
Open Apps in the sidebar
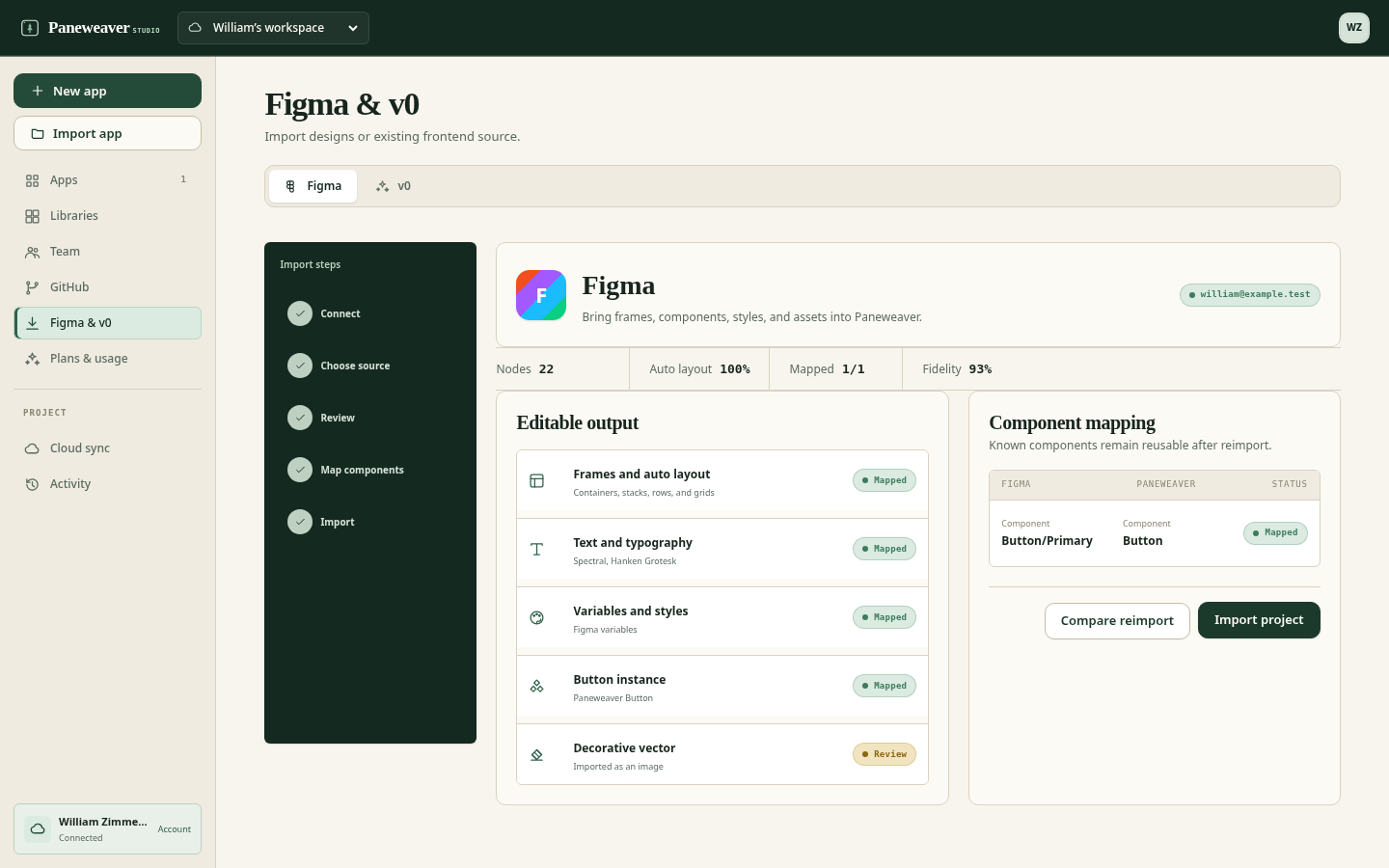107,180
